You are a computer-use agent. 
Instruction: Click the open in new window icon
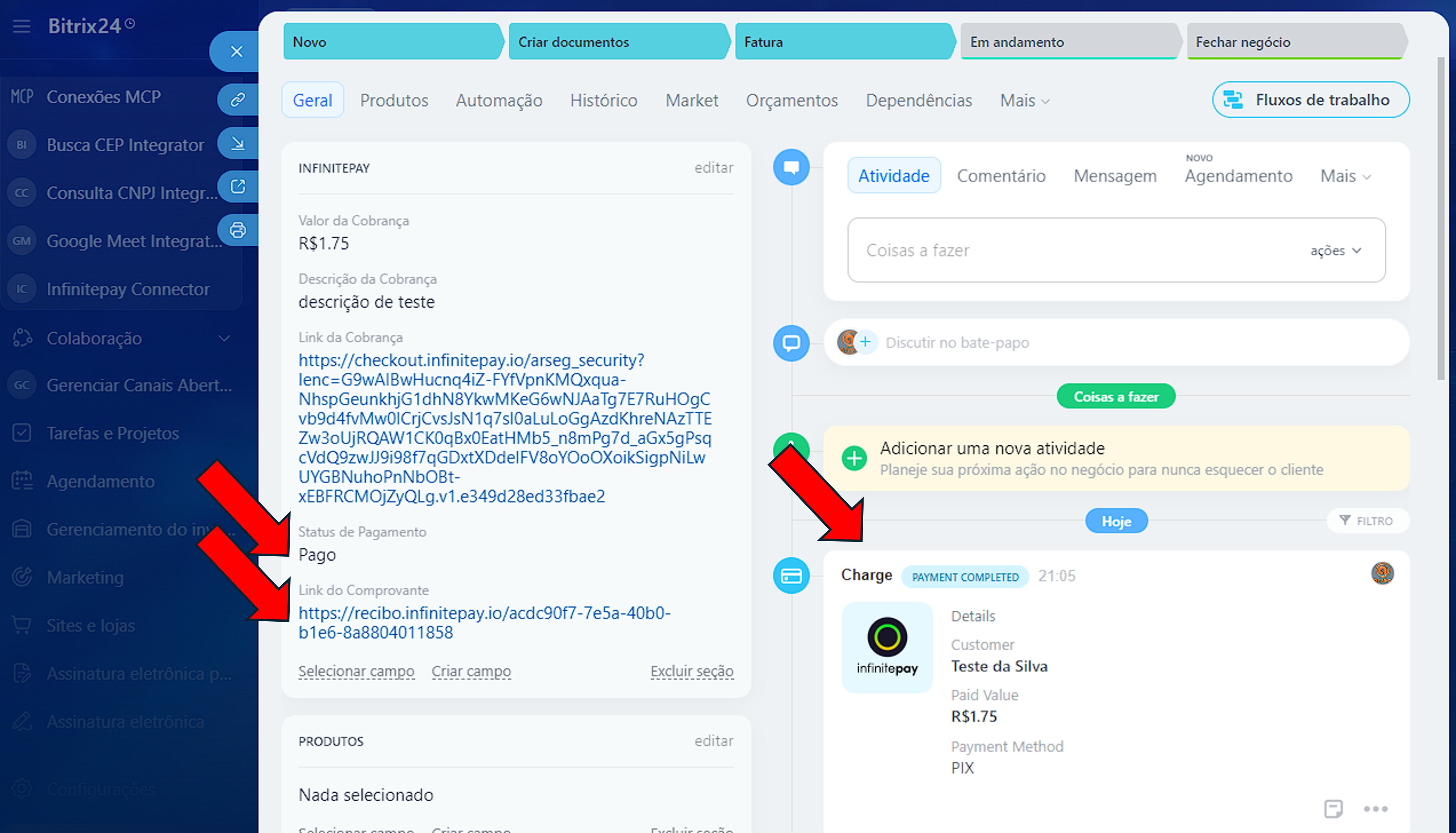(237, 186)
